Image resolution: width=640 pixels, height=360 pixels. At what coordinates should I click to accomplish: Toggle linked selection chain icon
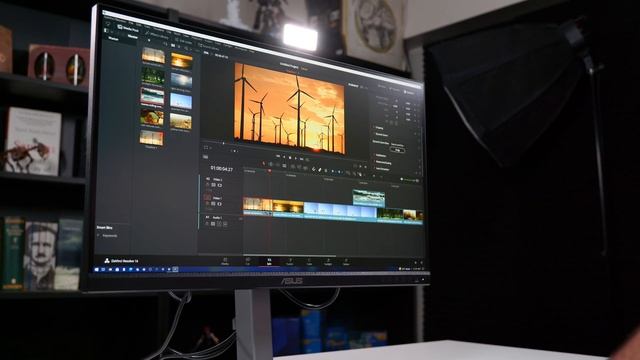pyautogui.click(x=320, y=169)
